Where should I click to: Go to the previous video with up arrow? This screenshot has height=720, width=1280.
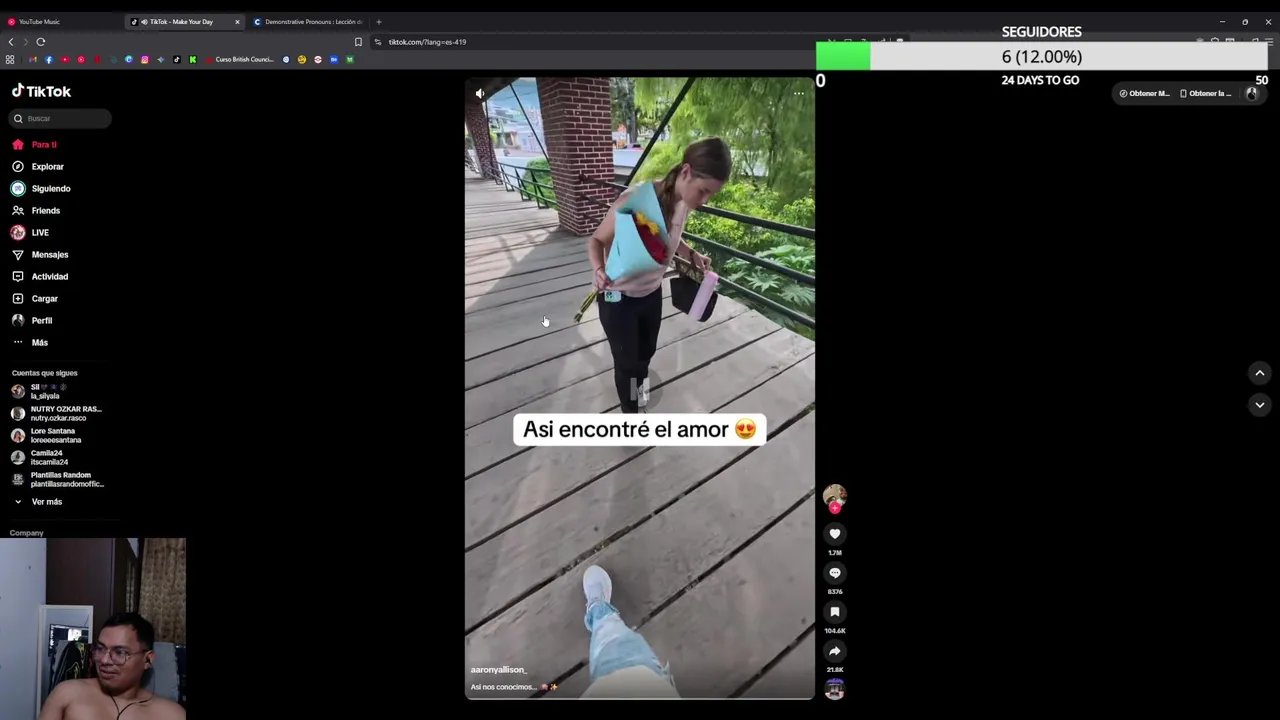point(1260,373)
